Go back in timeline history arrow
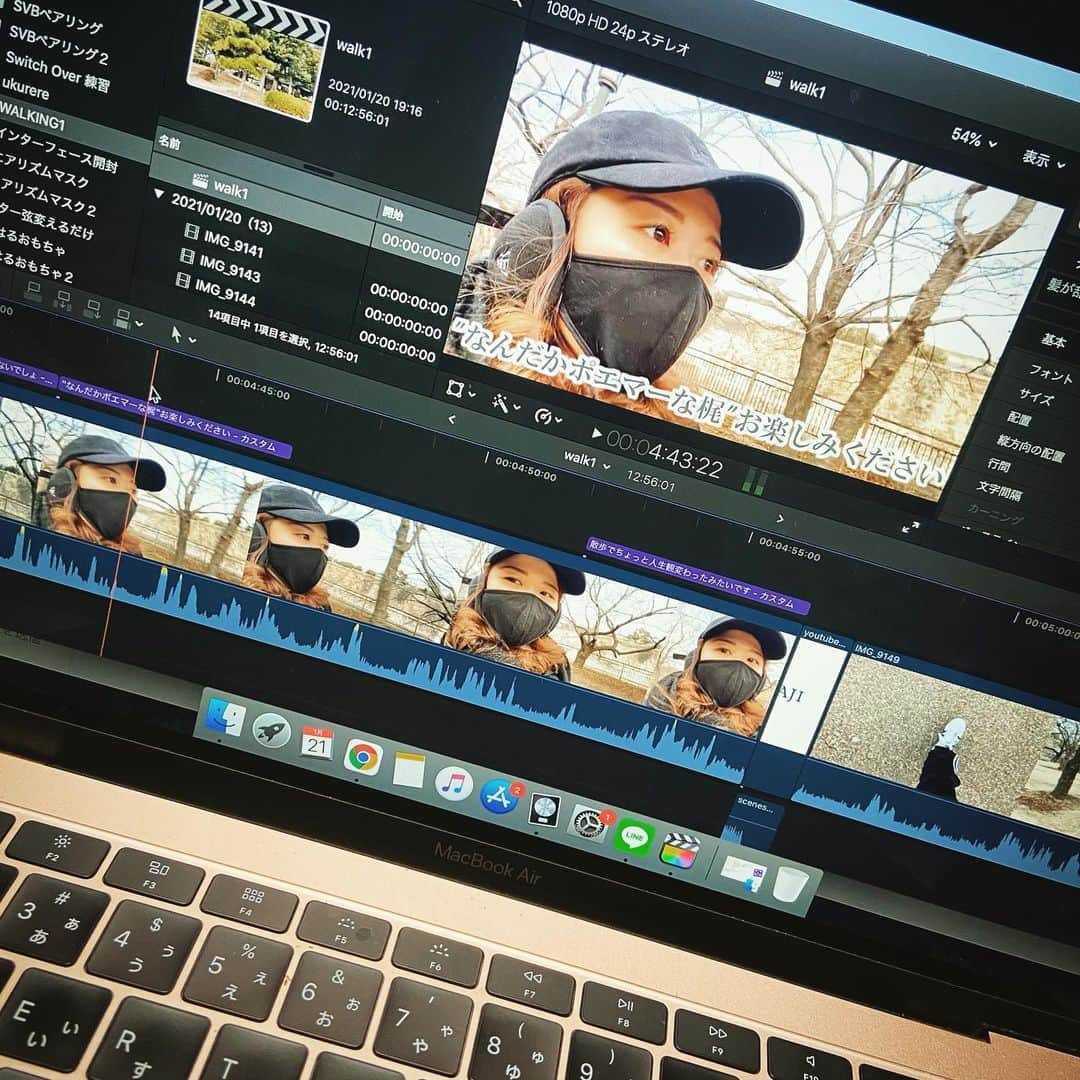 452,419
